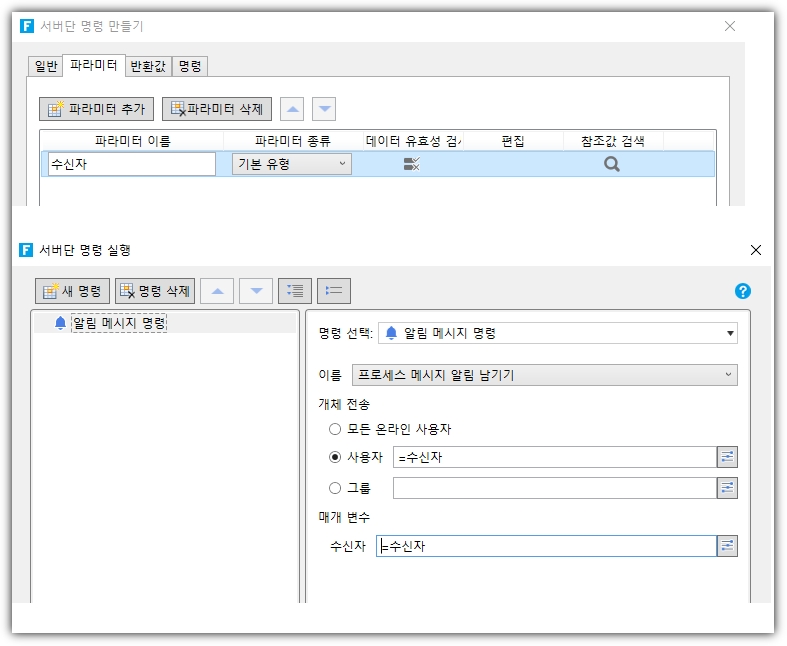The width and height of the screenshot is (787, 646).
Task: Switch to the 반환값 tab
Action: [x=147, y=67]
